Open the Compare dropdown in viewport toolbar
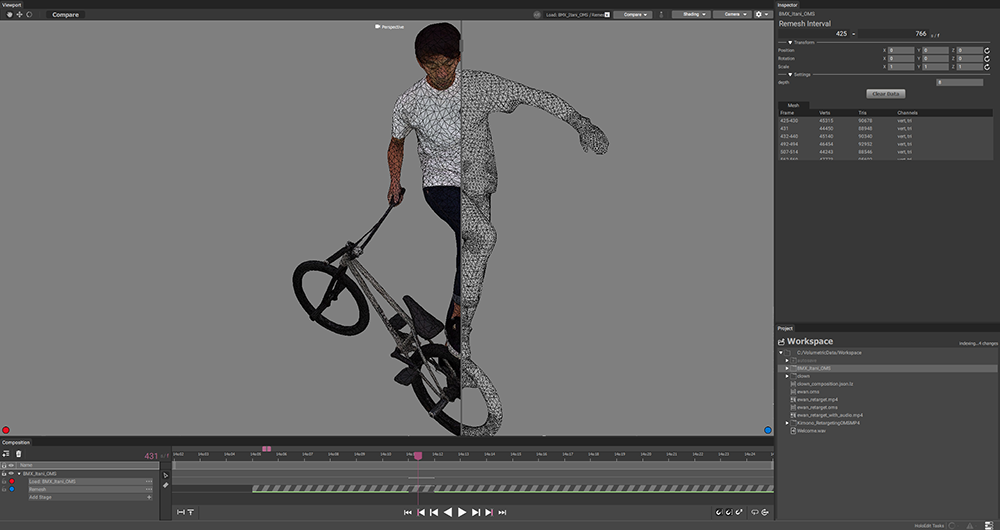The width and height of the screenshot is (1000, 530). 633,14
